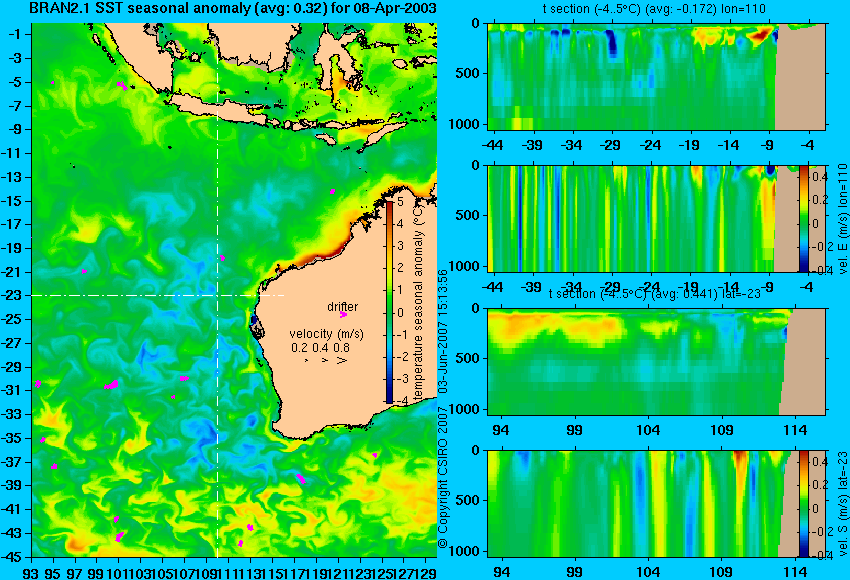This screenshot has height=580, width=850.
Task: Click the '104' longitude tick under bottom velocity panel
Action: click(x=648, y=572)
